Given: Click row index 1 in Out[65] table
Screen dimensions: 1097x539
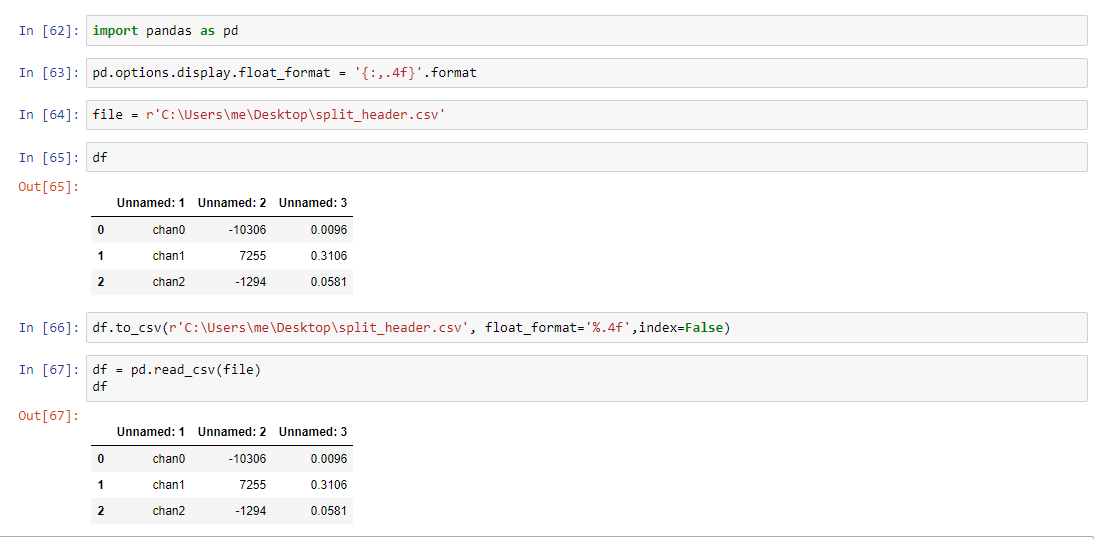Looking at the screenshot, I should click(x=101, y=256).
